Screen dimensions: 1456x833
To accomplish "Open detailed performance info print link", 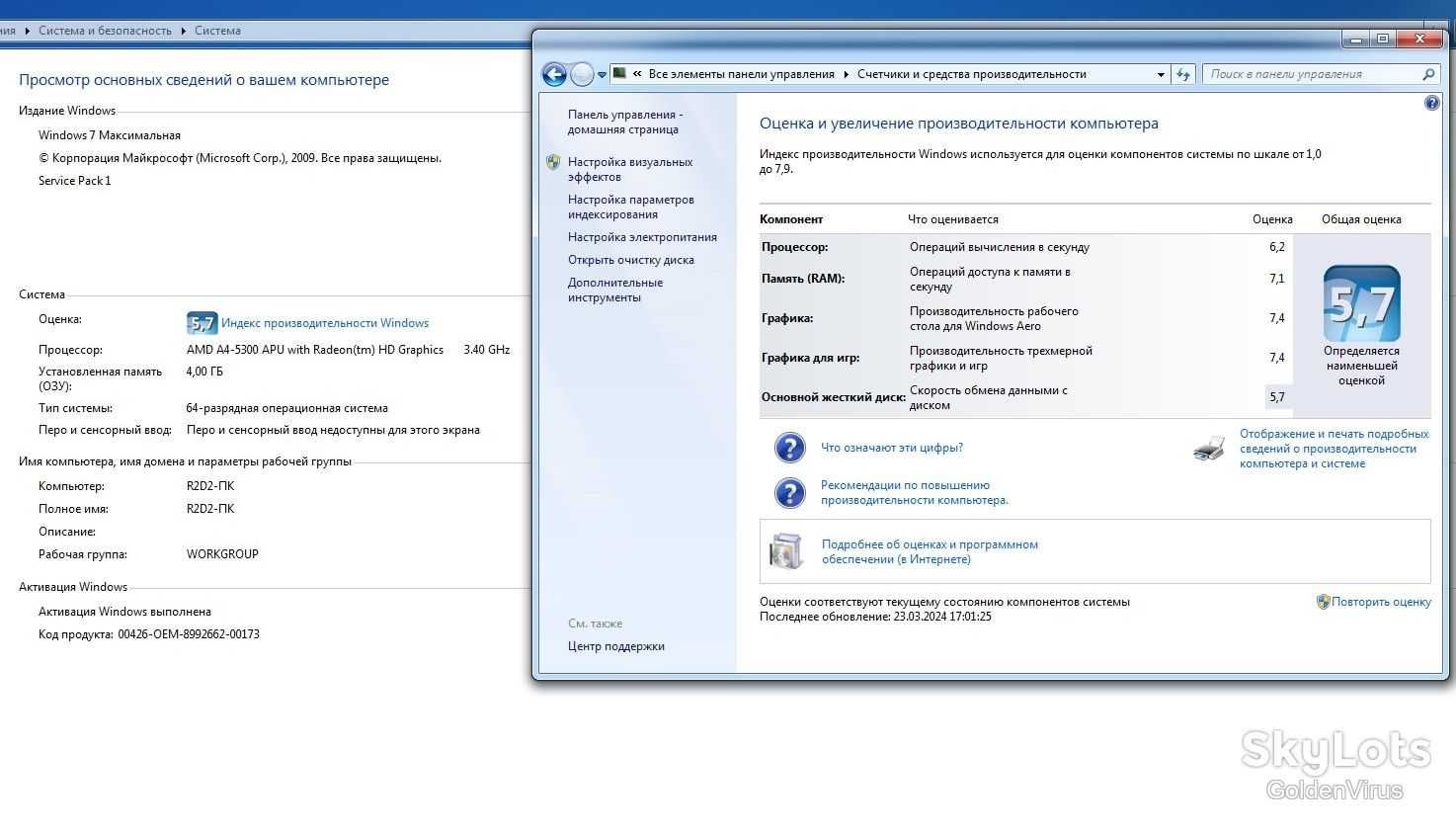I will [x=1334, y=449].
